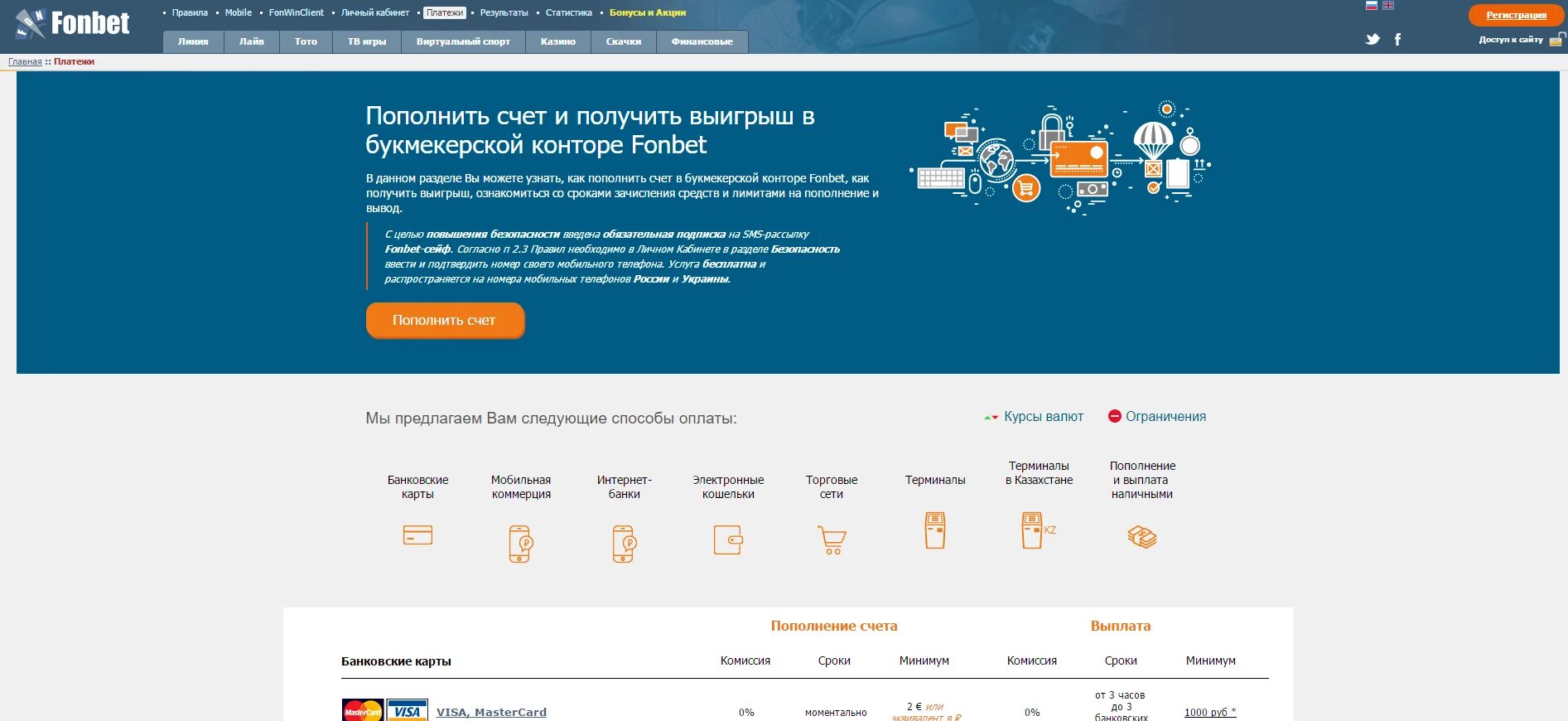Switch to the ТВ игры tab

point(367,41)
